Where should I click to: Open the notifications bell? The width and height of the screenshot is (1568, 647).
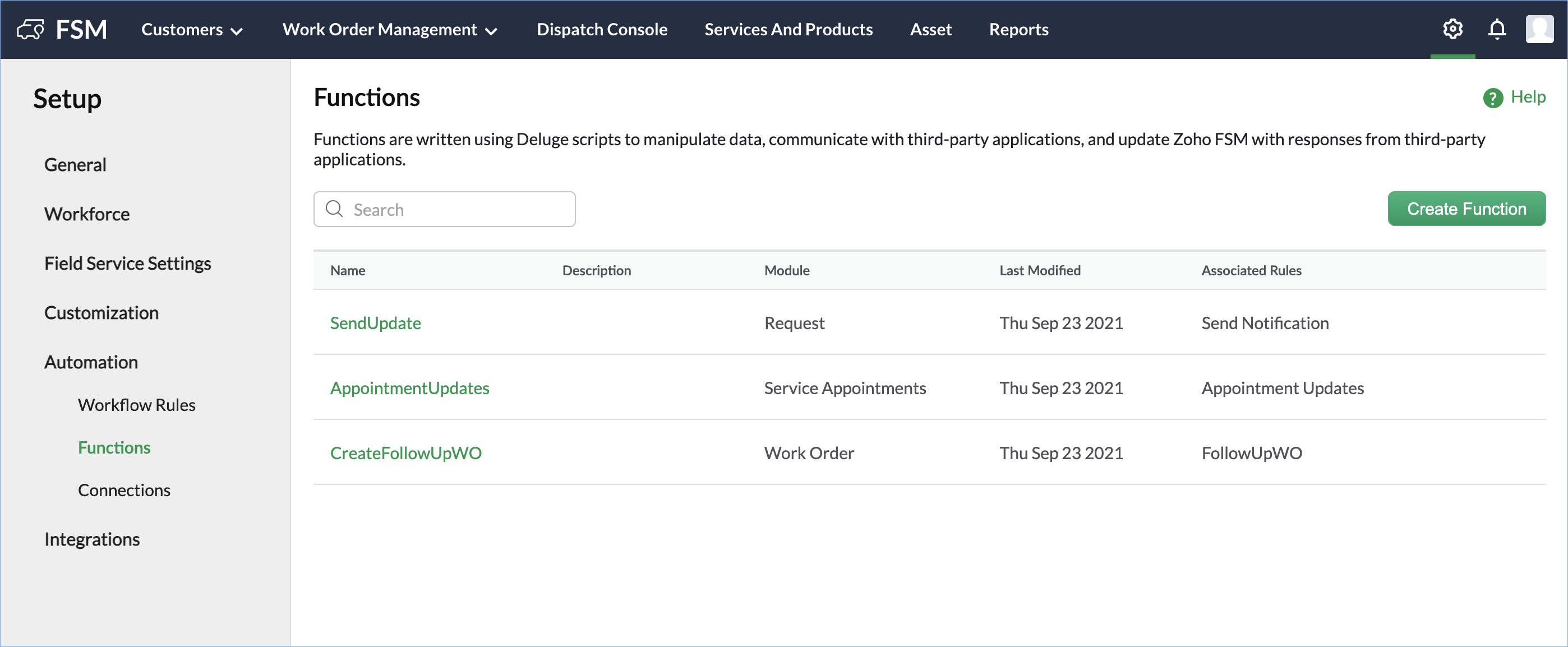pos(1497,29)
